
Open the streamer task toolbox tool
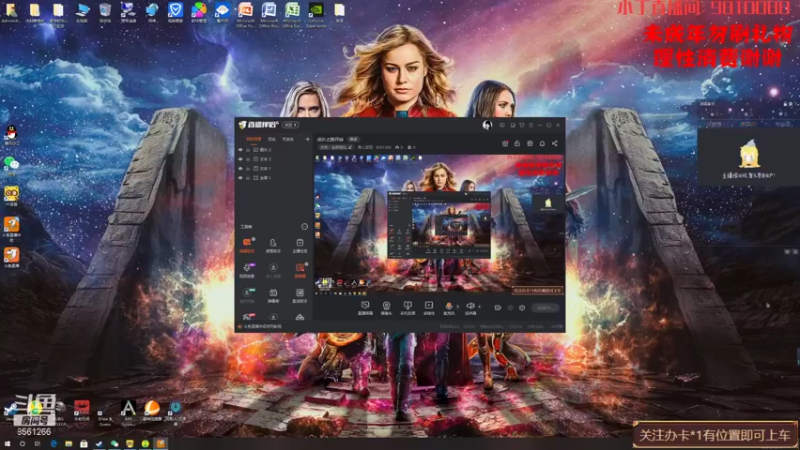point(299,245)
